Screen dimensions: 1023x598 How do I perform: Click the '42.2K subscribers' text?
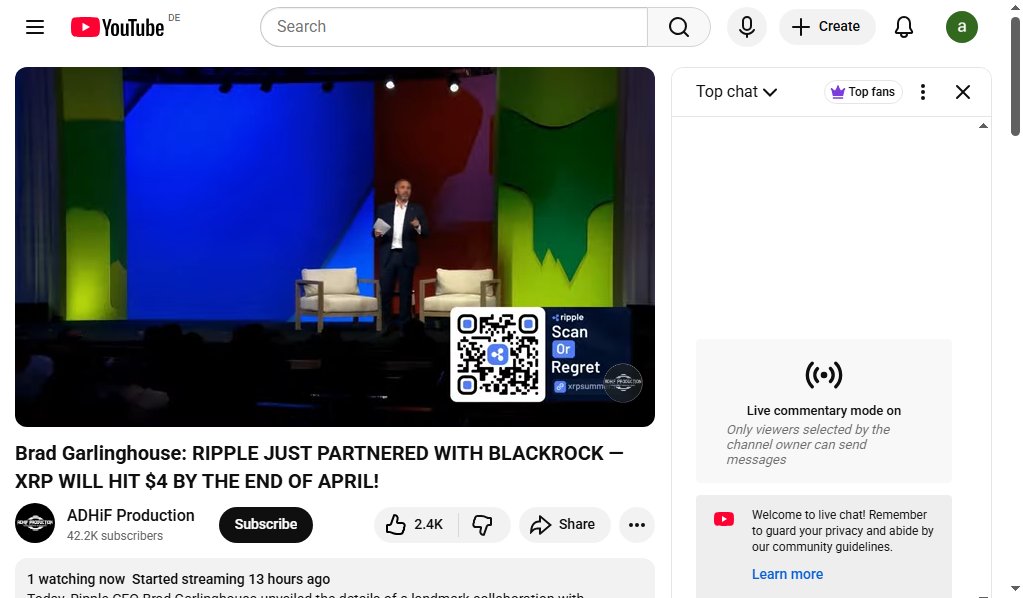pyautogui.click(x=115, y=536)
